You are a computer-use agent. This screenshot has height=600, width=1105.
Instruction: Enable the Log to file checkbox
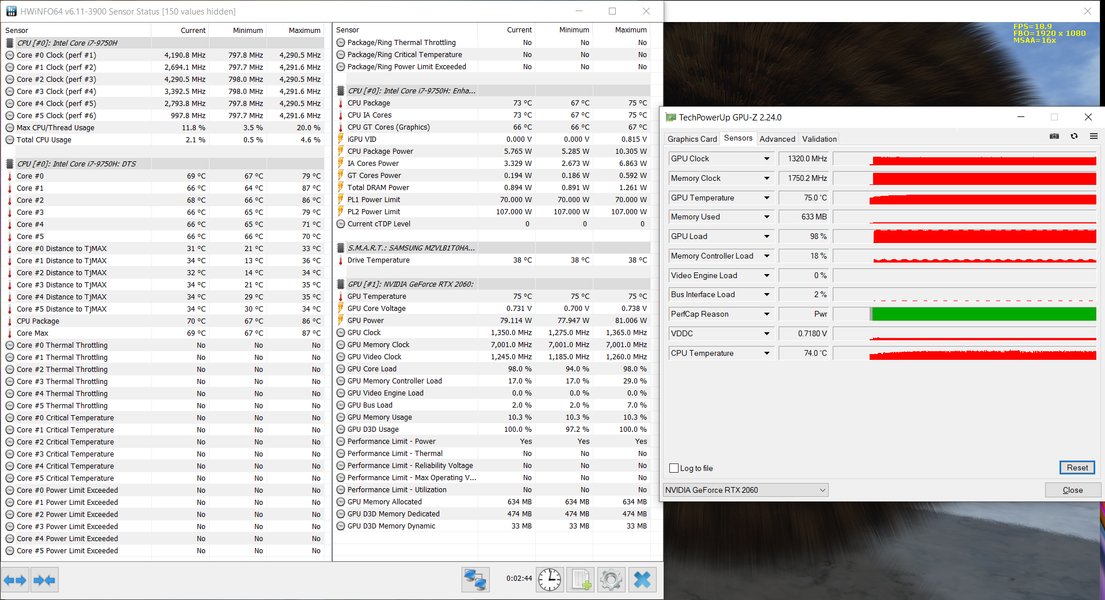click(674, 468)
